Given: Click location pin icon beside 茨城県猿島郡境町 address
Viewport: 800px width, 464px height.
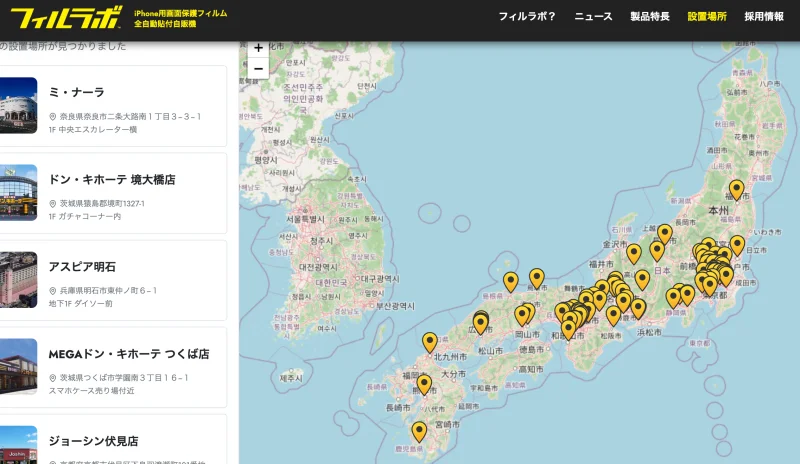Looking at the screenshot, I should [53, 204].
